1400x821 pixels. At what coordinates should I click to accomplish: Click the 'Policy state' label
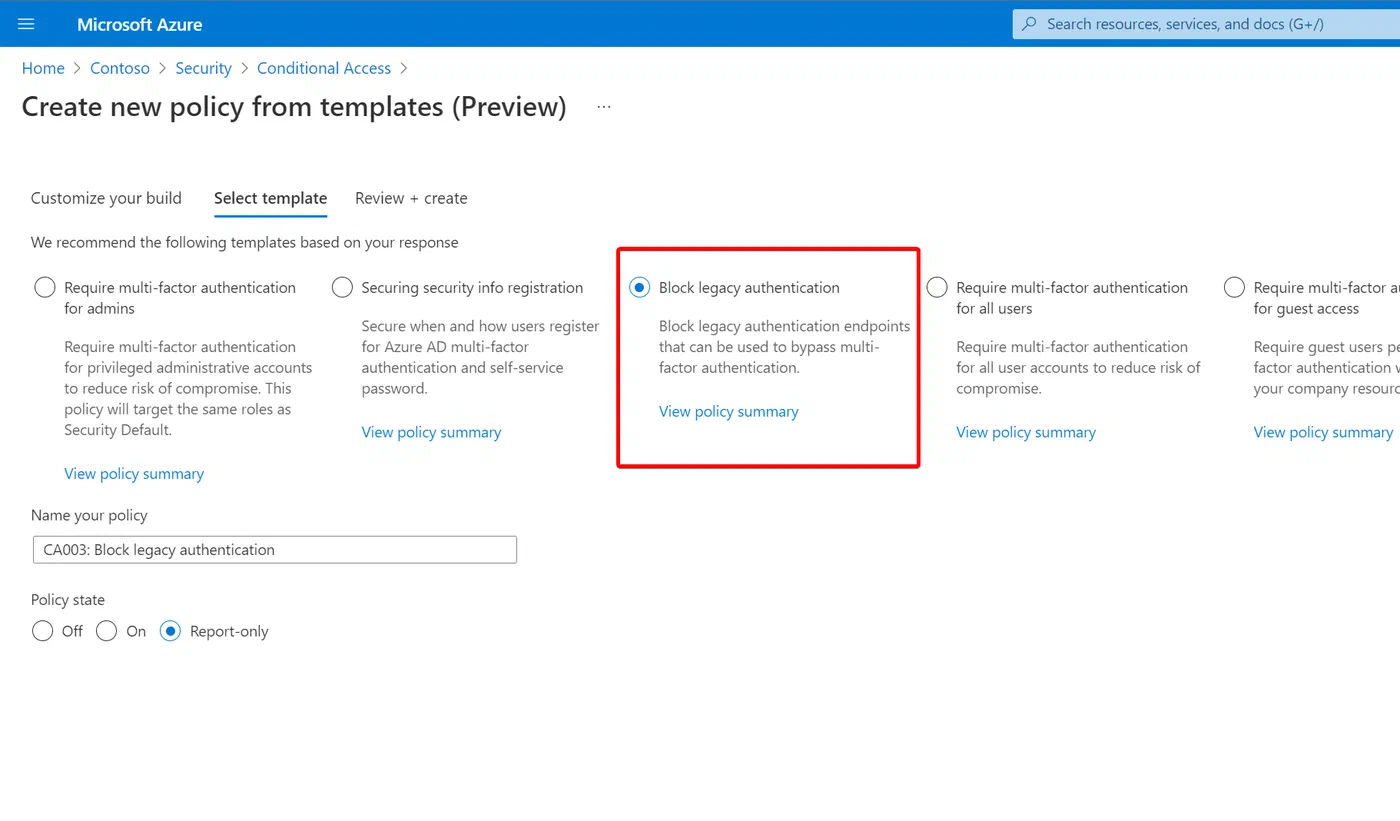tap(68, 600)
